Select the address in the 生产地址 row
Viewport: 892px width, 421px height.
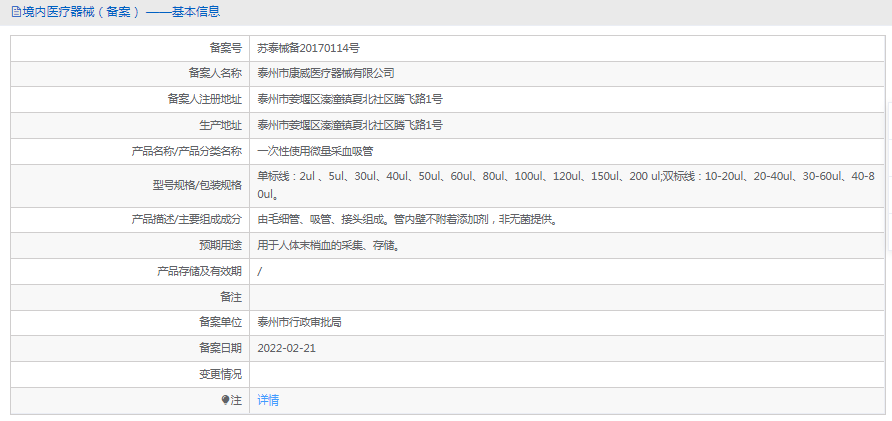click(350, 125)
